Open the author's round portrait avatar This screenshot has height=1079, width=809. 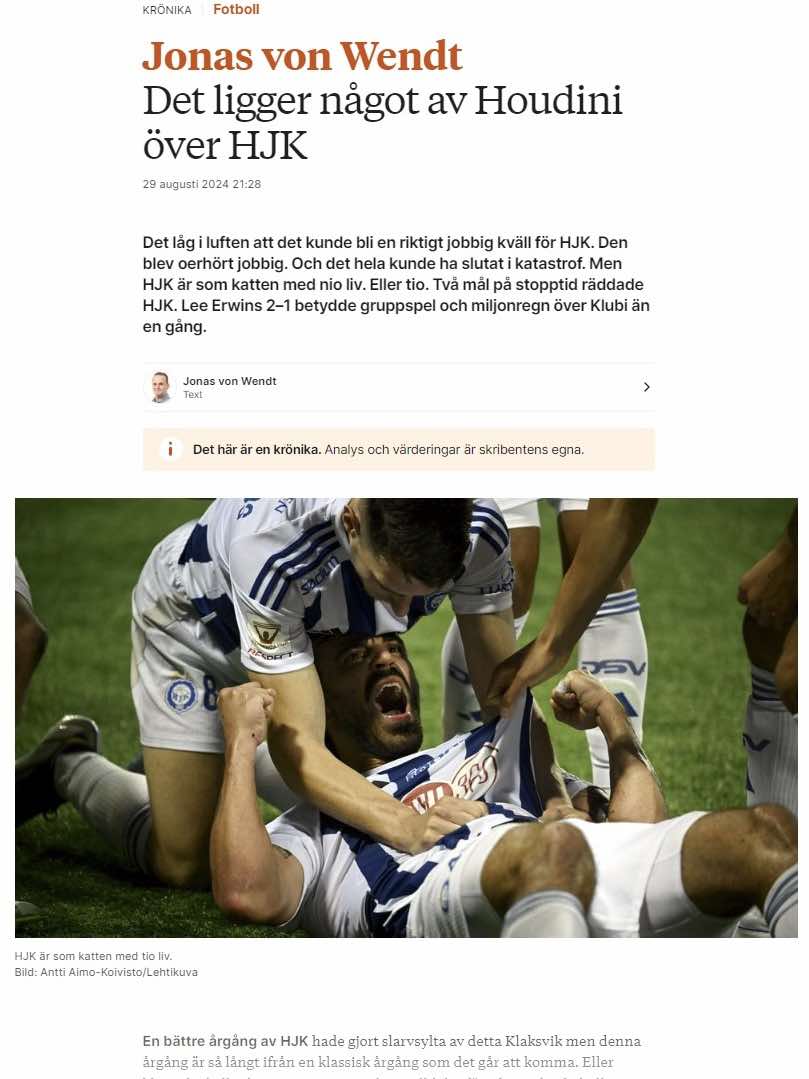coord(161,387)
